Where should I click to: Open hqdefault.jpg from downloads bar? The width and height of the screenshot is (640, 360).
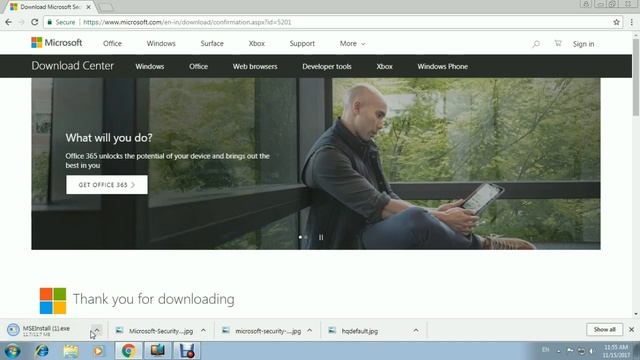coord(354,331)
